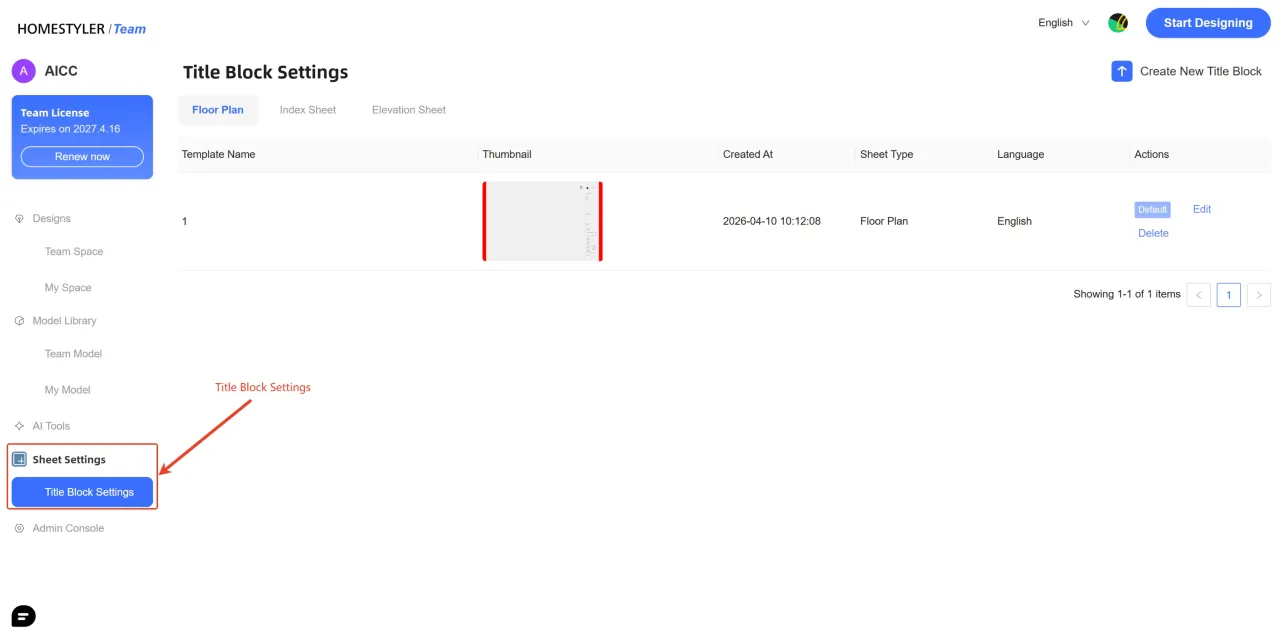The width and height of the screenshot is (1280, 639).
Task: Go to the previous page arrow
Action: pos(1198,295)
